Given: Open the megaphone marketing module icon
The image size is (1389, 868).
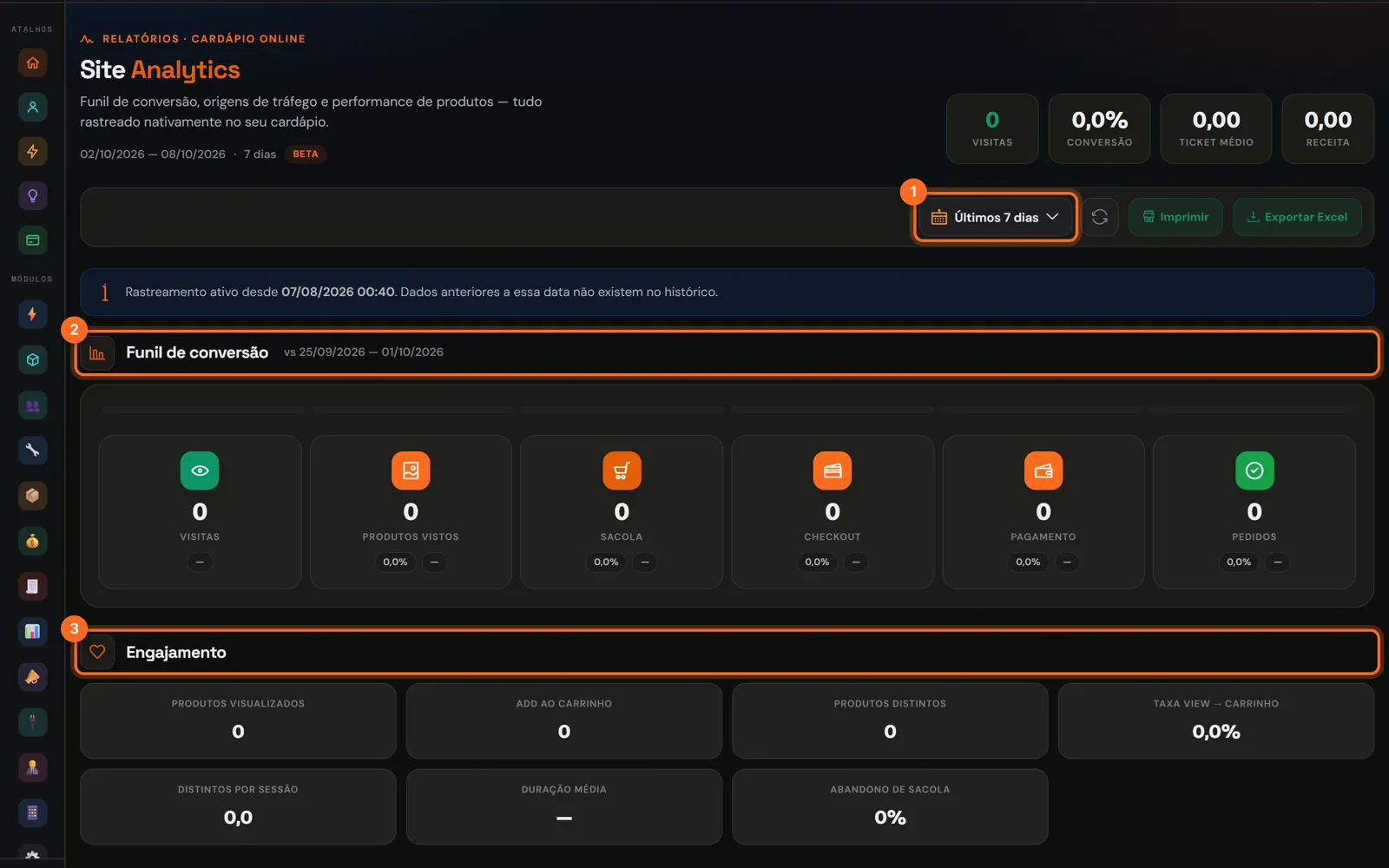Looking at the screenshot, I should pos(32,677).
